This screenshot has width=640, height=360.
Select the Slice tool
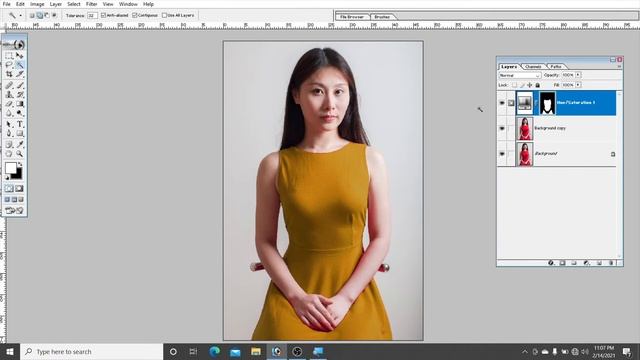pos(19,74)
